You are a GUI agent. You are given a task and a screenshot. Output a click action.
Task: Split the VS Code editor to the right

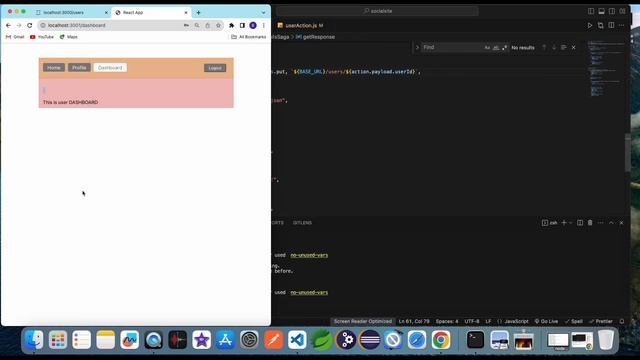click(x=611, y=25)
